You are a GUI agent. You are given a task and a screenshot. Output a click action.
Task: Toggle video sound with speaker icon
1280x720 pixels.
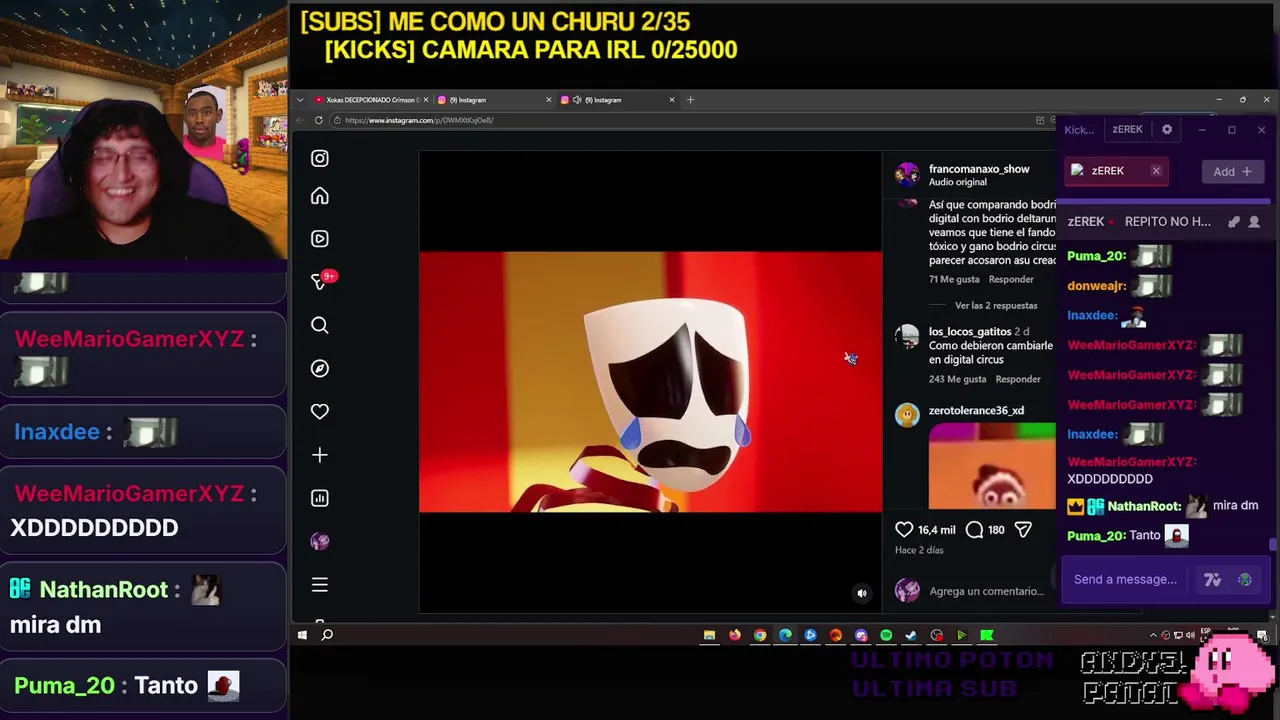click(x=862, y=593)
